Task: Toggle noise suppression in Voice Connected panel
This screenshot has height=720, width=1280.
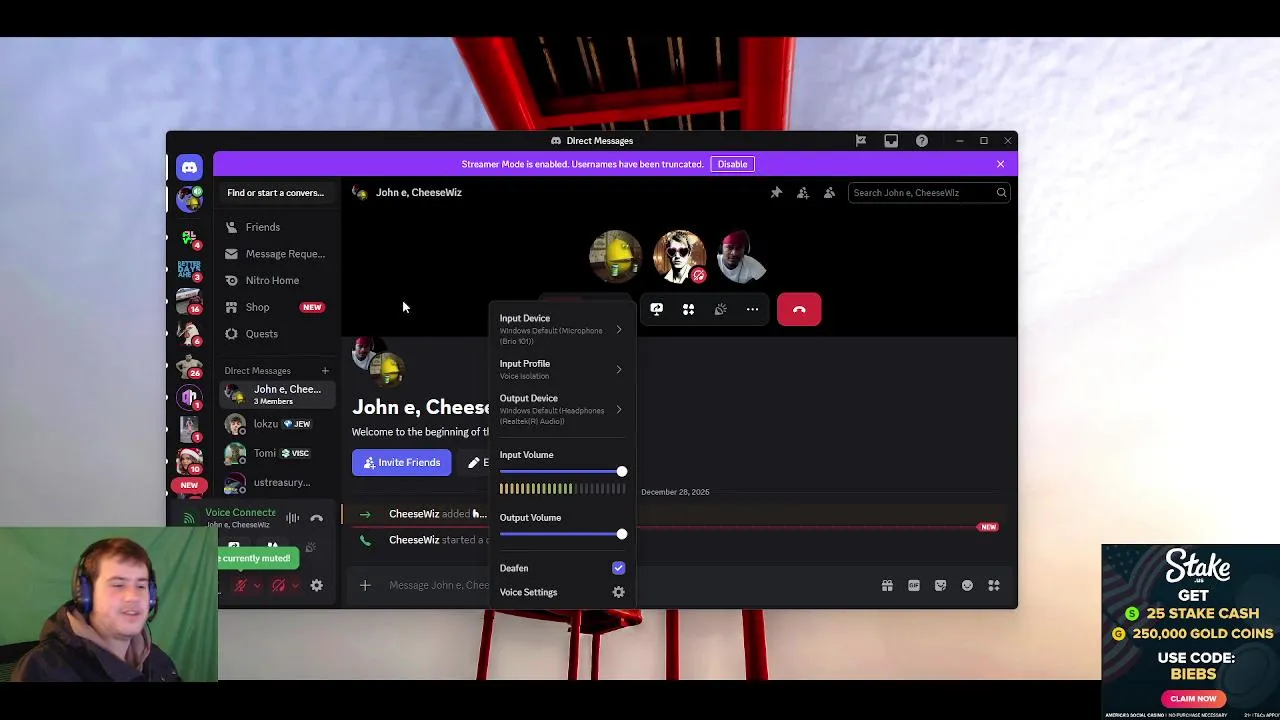Action: [292, 518]
